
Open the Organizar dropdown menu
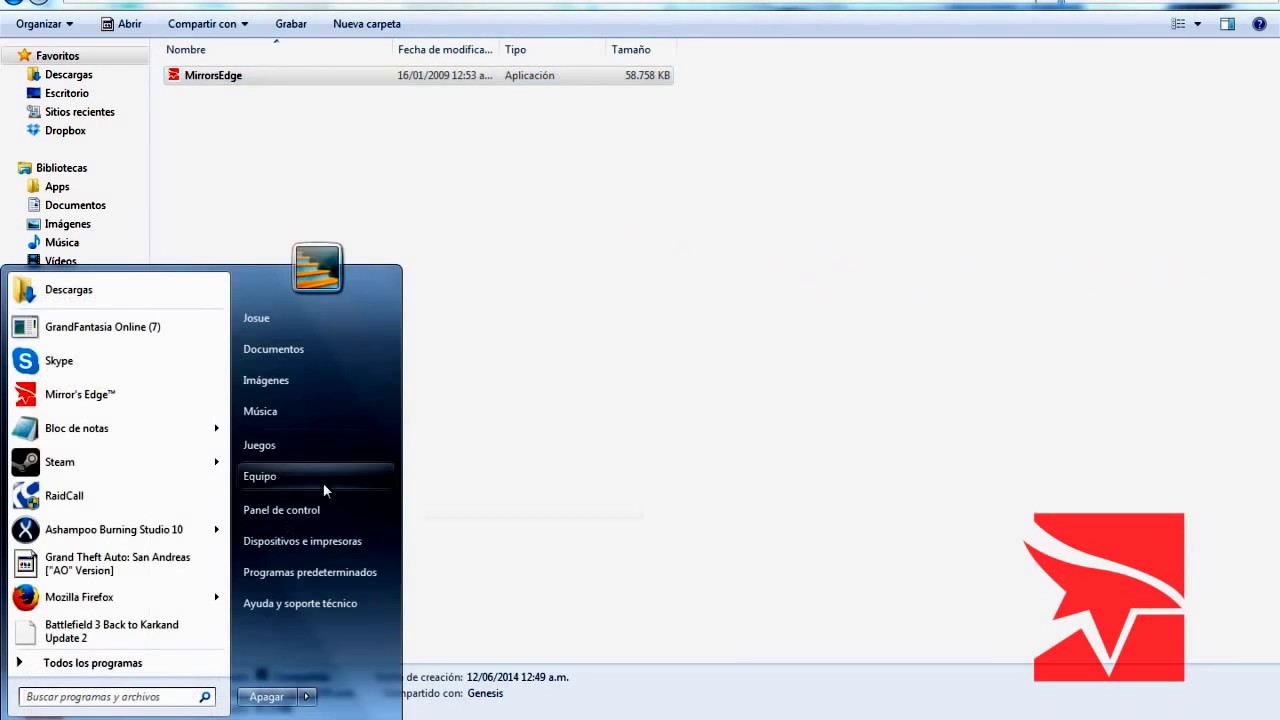[44, 24]
